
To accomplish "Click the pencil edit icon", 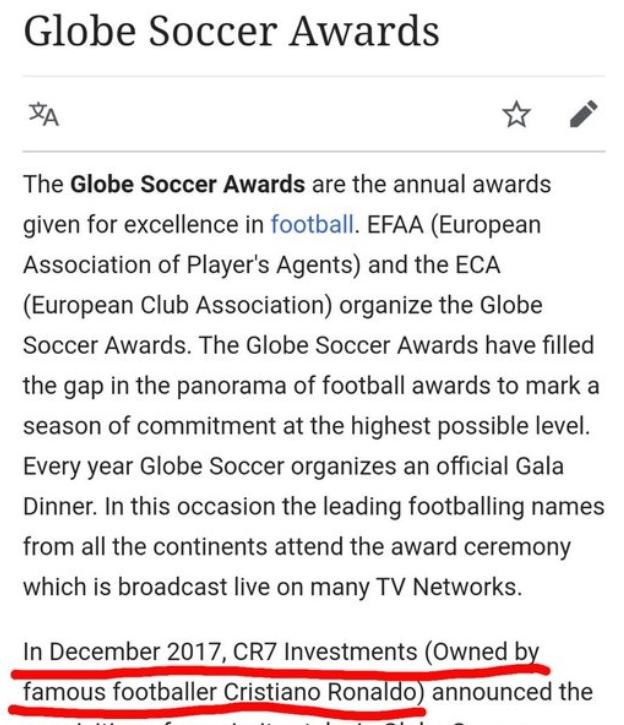I will point(582,114).
